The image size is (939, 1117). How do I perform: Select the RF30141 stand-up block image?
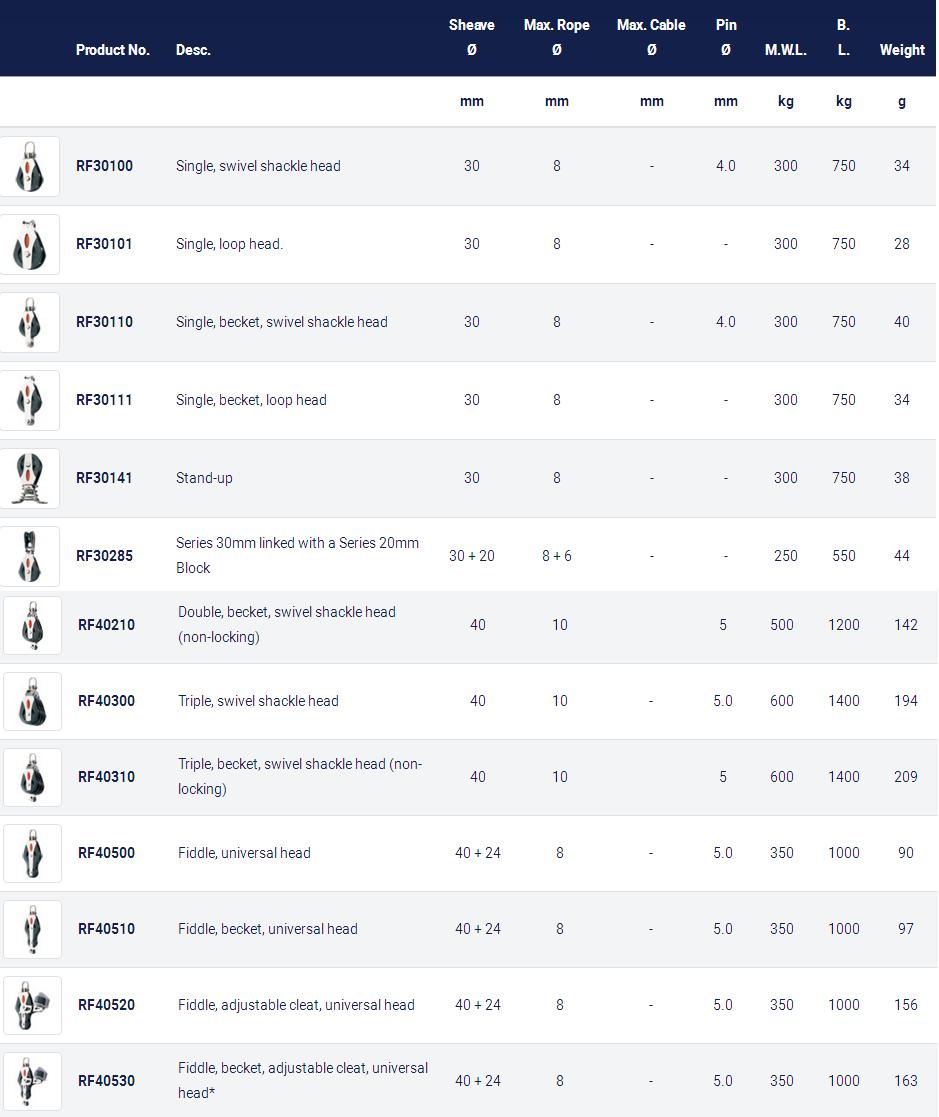(x=29, y=479)
